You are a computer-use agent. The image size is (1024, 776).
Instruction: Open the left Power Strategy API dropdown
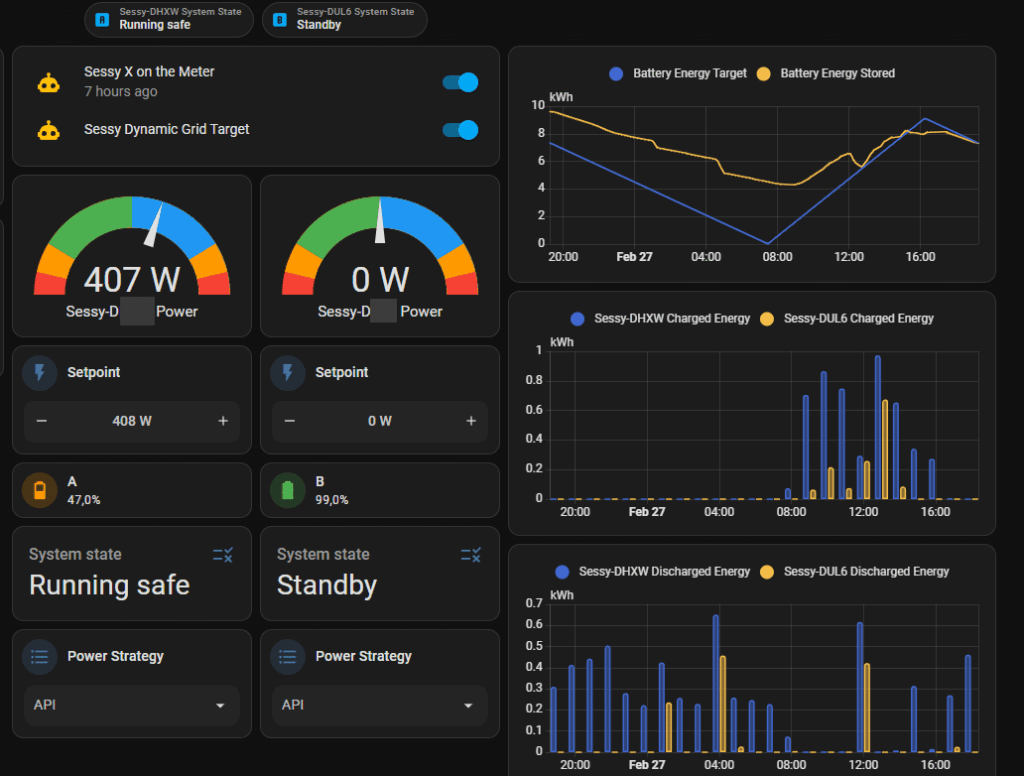pyautogui.click(x=131, y=705)
